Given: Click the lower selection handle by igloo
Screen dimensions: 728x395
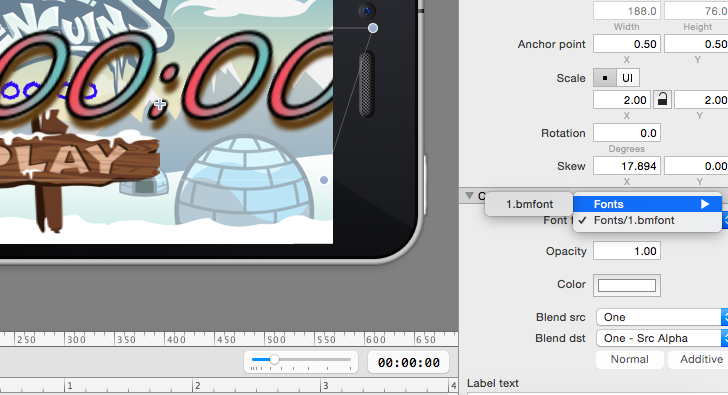Looking at the screenshot, I should pos(324,180).
